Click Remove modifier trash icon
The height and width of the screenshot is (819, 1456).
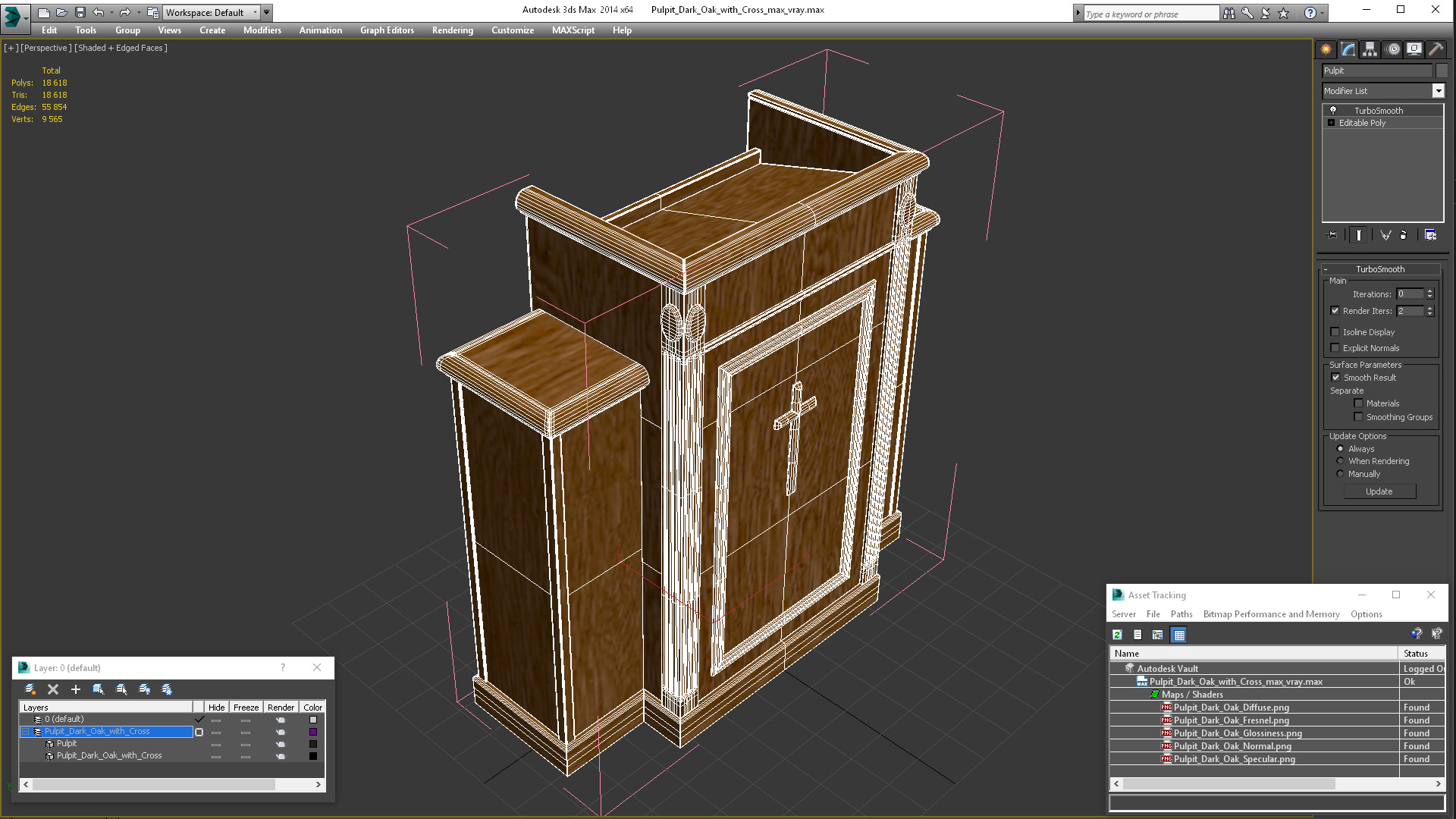(1403, 235)
